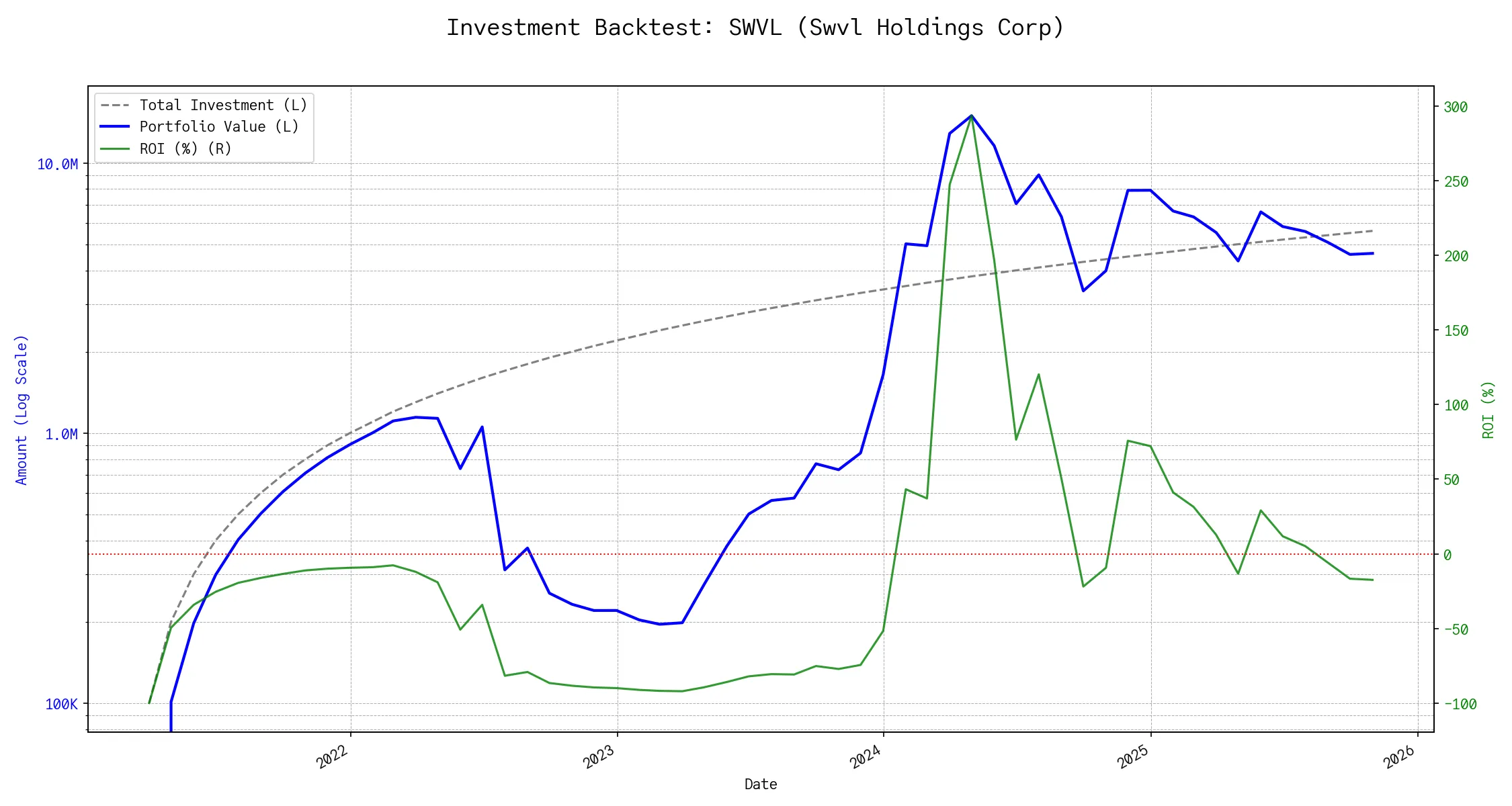Click the gray dashed legend line sample
Viewport: 1512px width, 806px height.
[x=115, y=105]
